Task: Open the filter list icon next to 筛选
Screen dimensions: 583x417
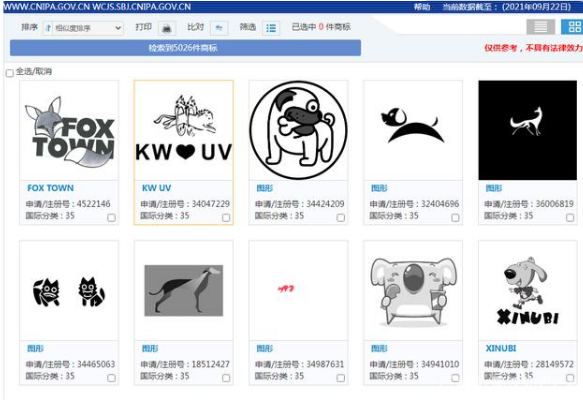Action: click(271, 28)
